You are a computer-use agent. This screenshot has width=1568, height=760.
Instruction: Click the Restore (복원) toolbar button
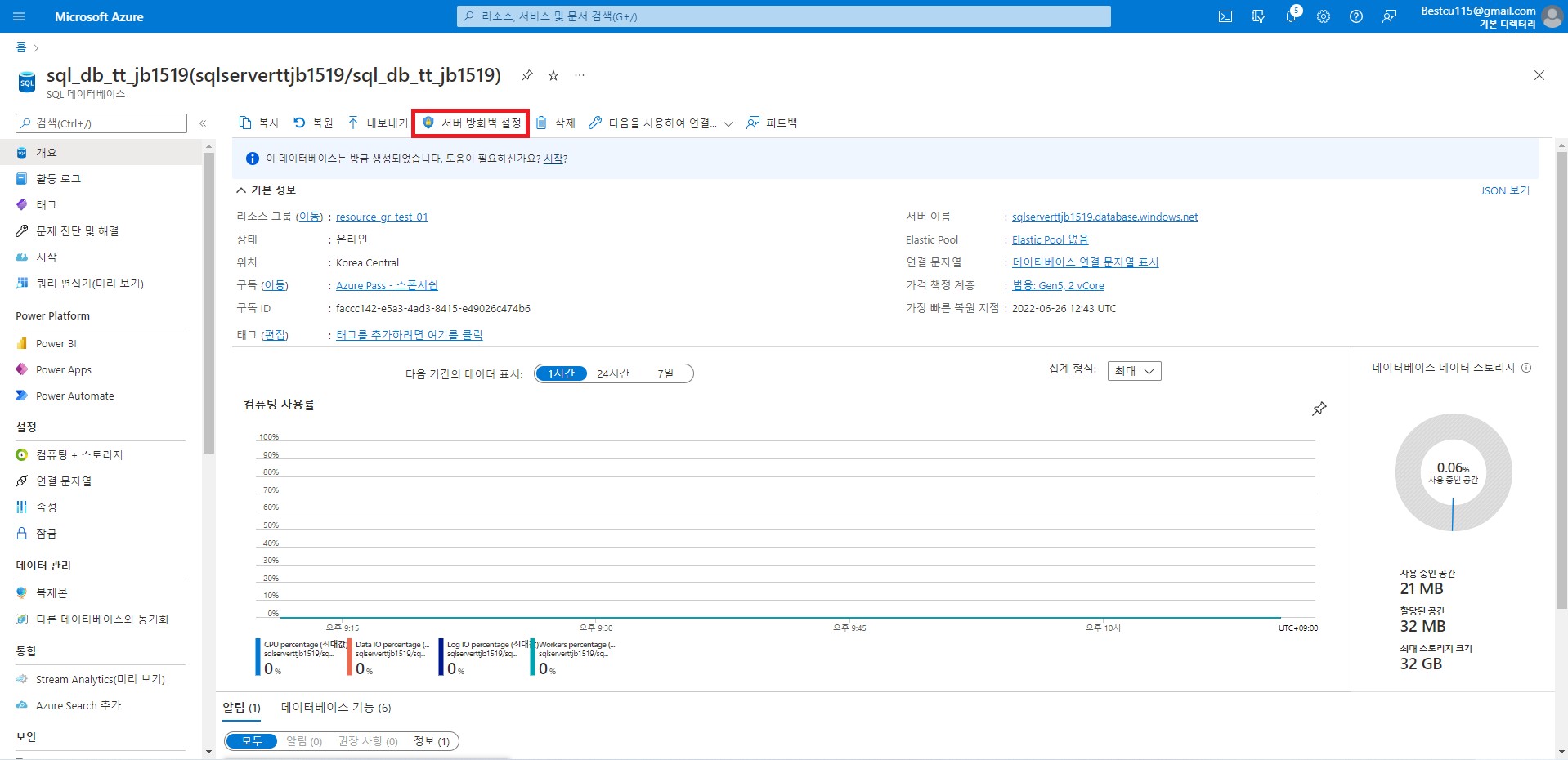313,123
